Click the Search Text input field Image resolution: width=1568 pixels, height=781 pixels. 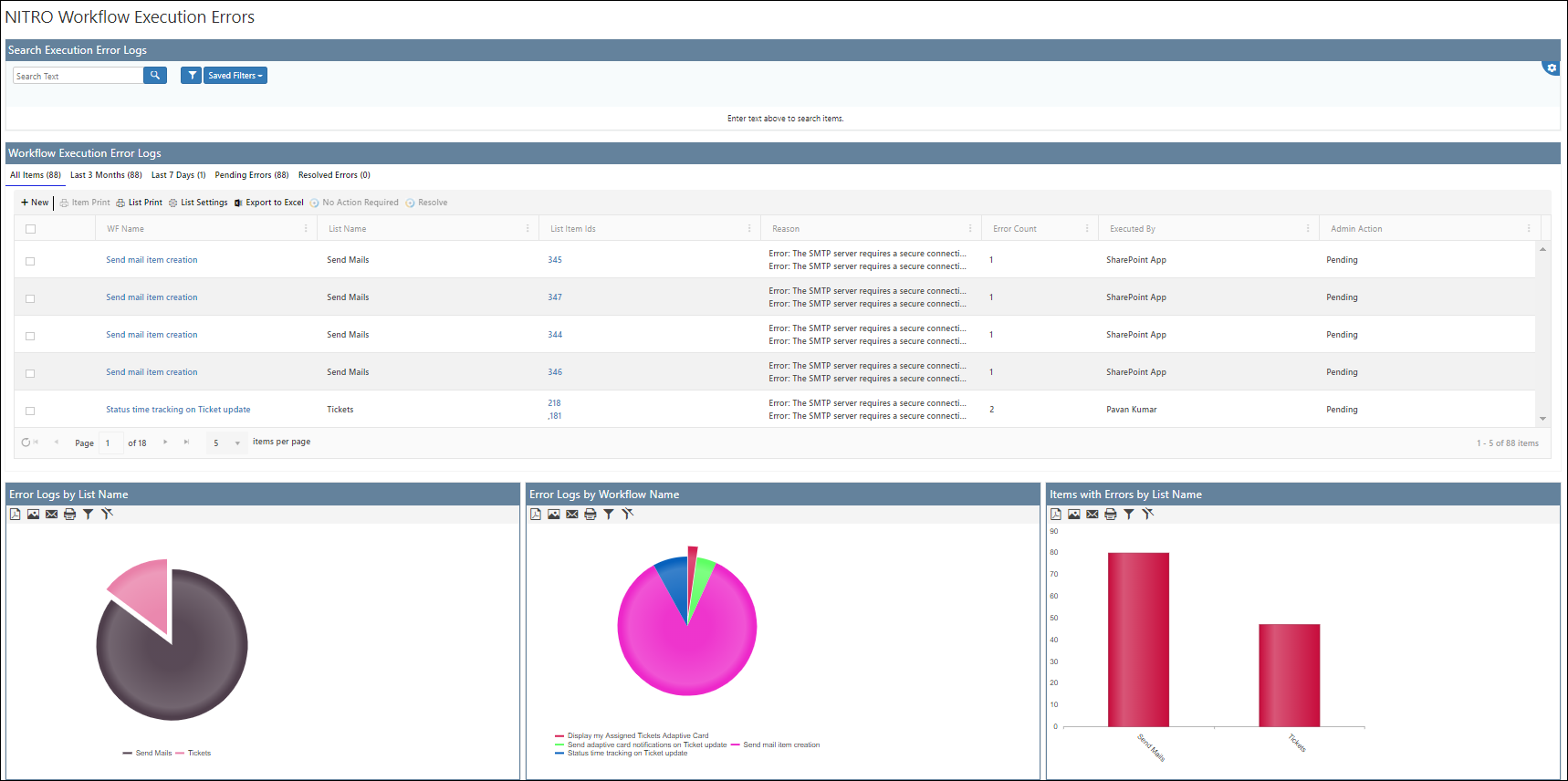[78, 76]
